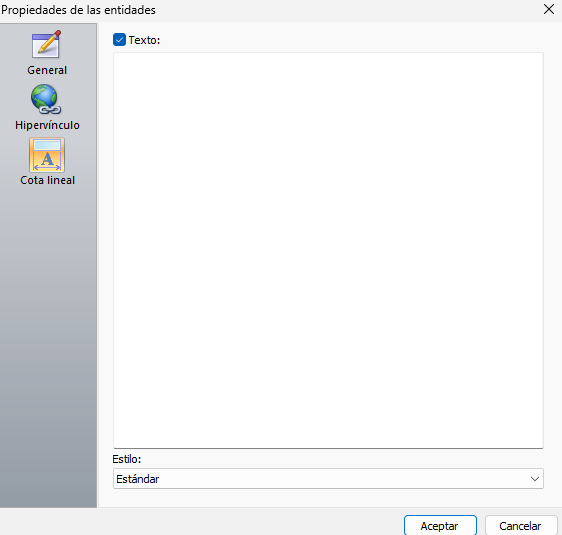Click the Estilo: label above the dropdown

point(127,459)
